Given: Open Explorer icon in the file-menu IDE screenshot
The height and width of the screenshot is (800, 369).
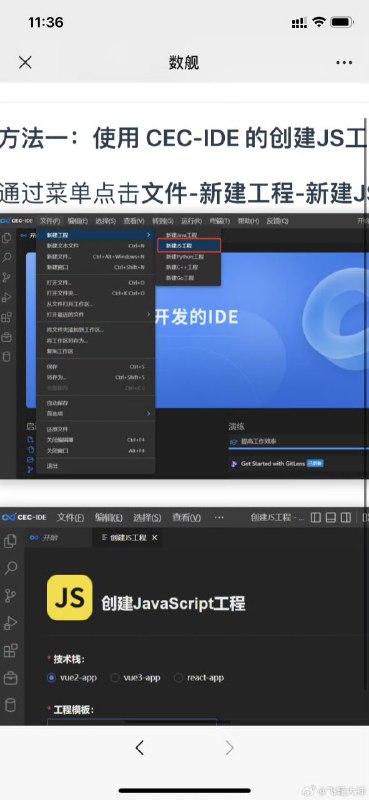Looking at the screenshot, I should pos(7,238).
